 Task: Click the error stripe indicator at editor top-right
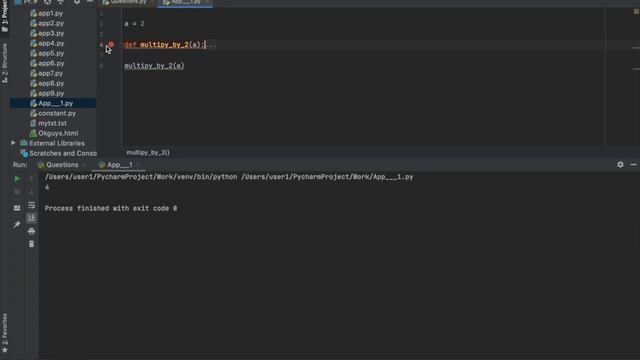tap(636, 11)
